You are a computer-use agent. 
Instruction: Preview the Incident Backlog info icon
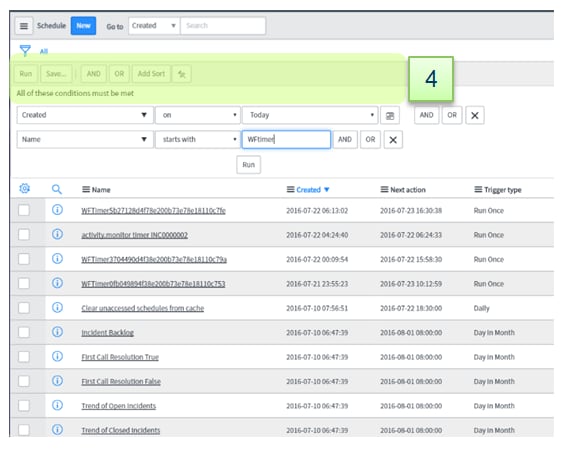tap(57, 332)
